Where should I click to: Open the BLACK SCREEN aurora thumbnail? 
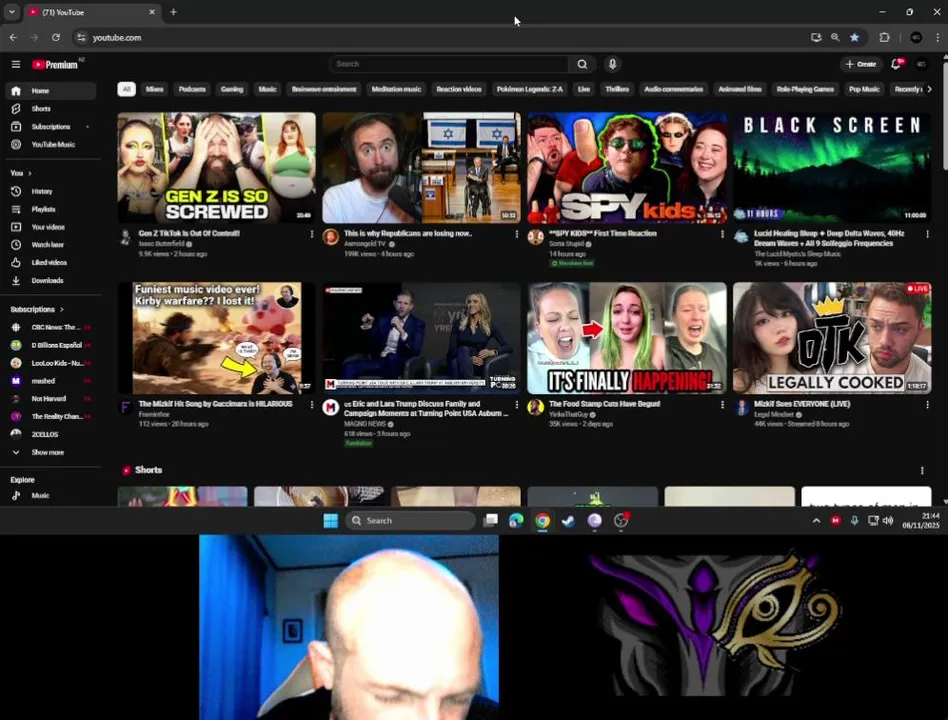point(832,167)
